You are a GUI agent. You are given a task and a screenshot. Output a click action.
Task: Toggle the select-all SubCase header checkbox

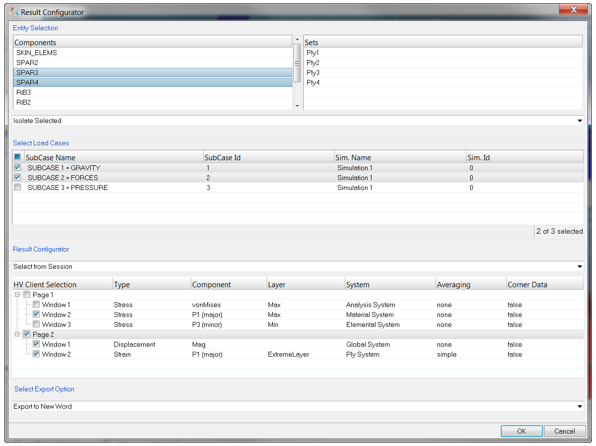(17, 157)
